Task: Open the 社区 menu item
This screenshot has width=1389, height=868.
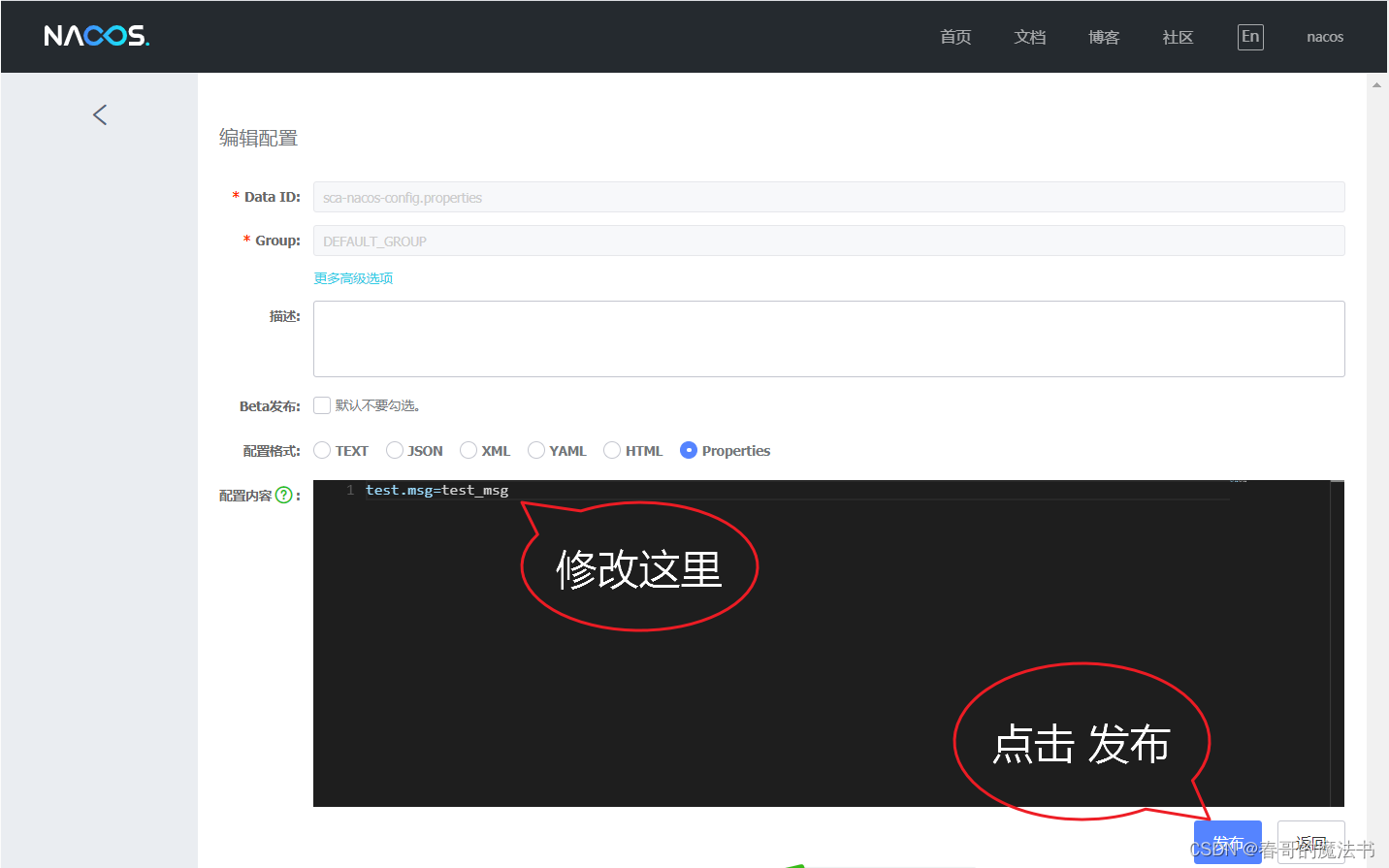Action: (x=1177, y=36)
